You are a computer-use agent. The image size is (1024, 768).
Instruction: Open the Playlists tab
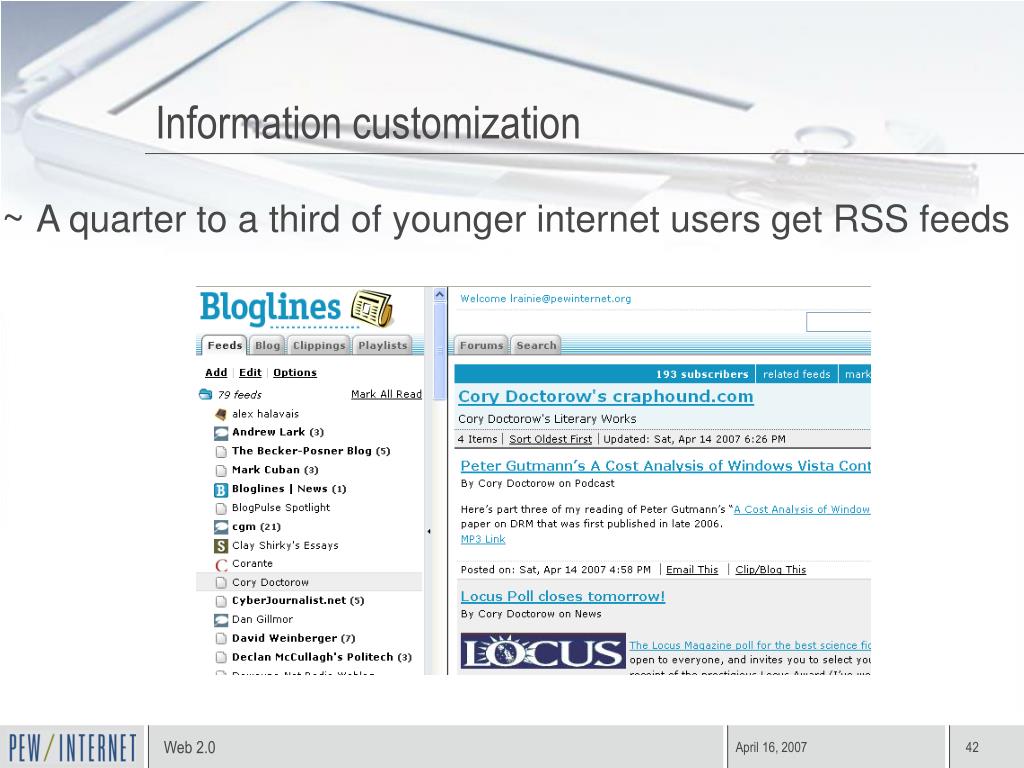coord(383,345)
